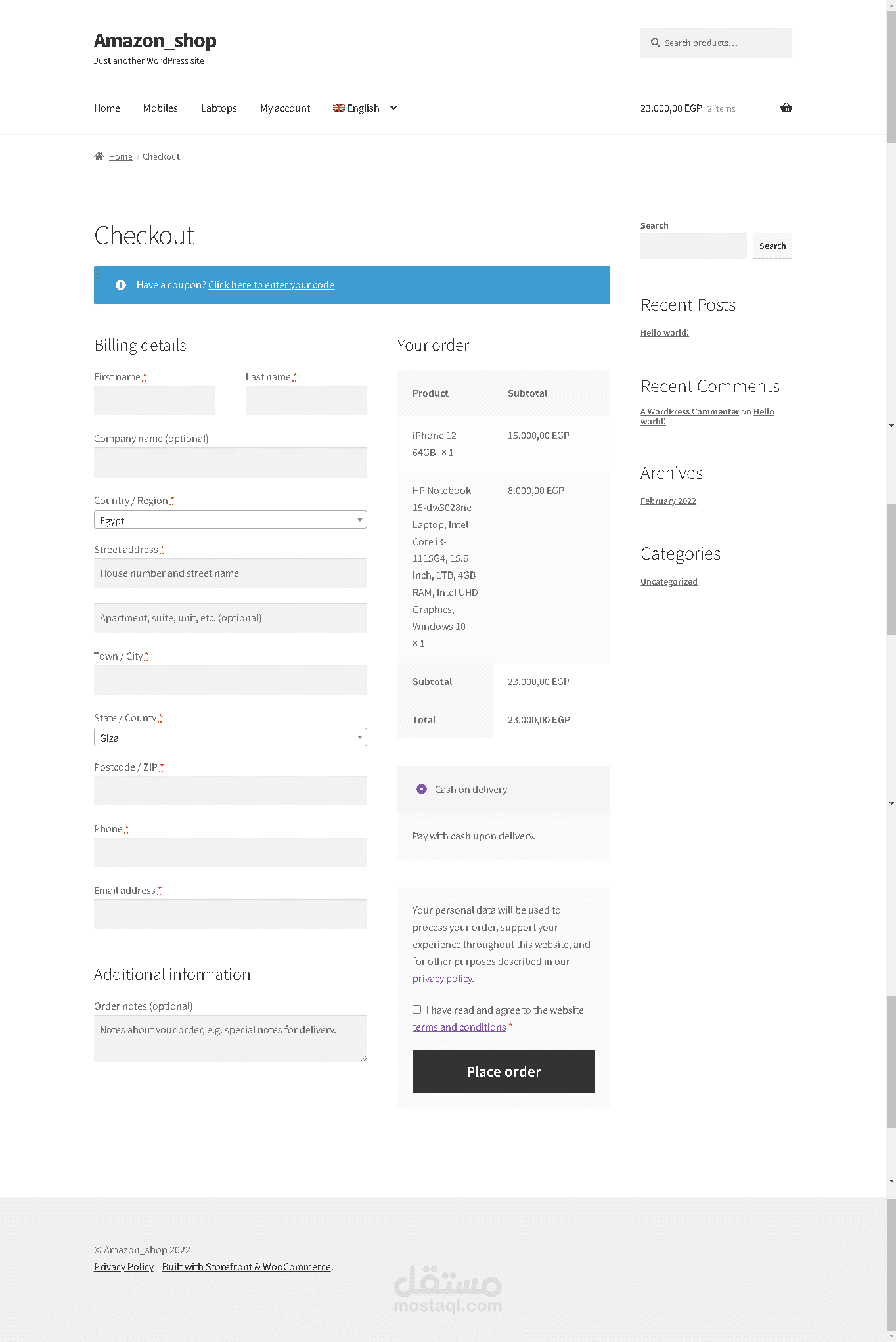Open the Mobiles menu item
Image resolution: width=896 pixels, height=1342 pixels.
[160, 108]
